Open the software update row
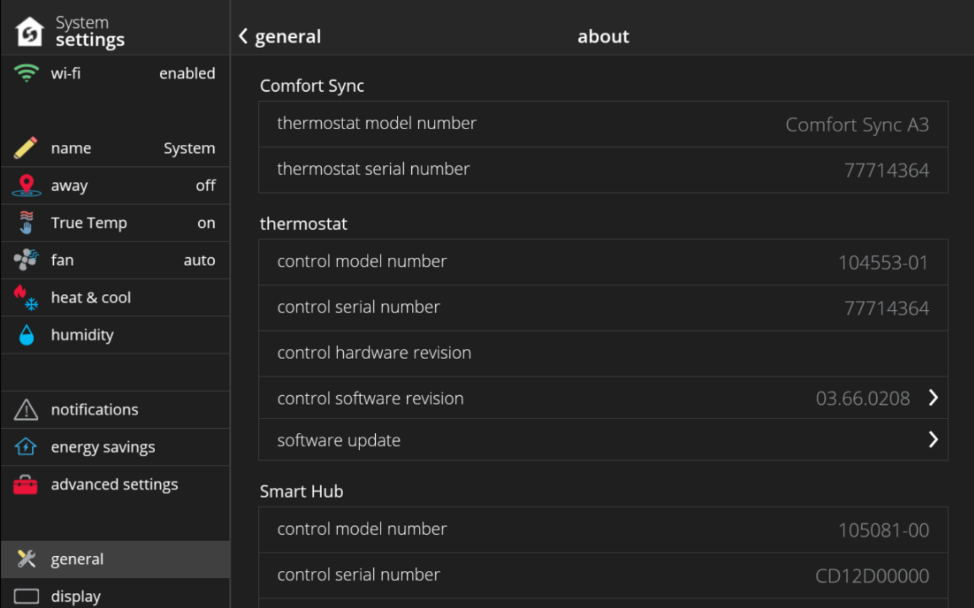Image resolution: width=974 pixels, height=608 pixels. tap(603, 440)
